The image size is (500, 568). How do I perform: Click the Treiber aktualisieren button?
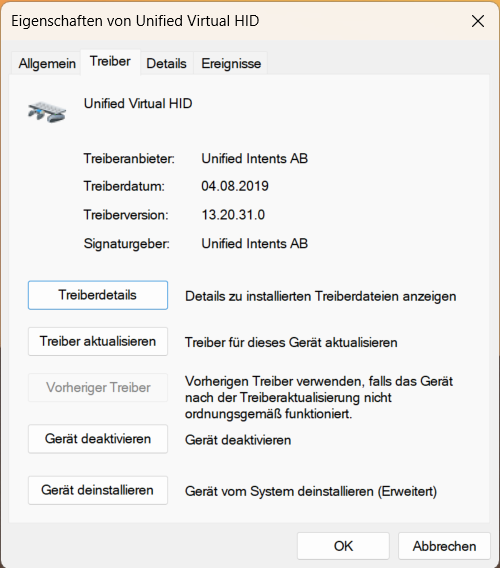98,341
